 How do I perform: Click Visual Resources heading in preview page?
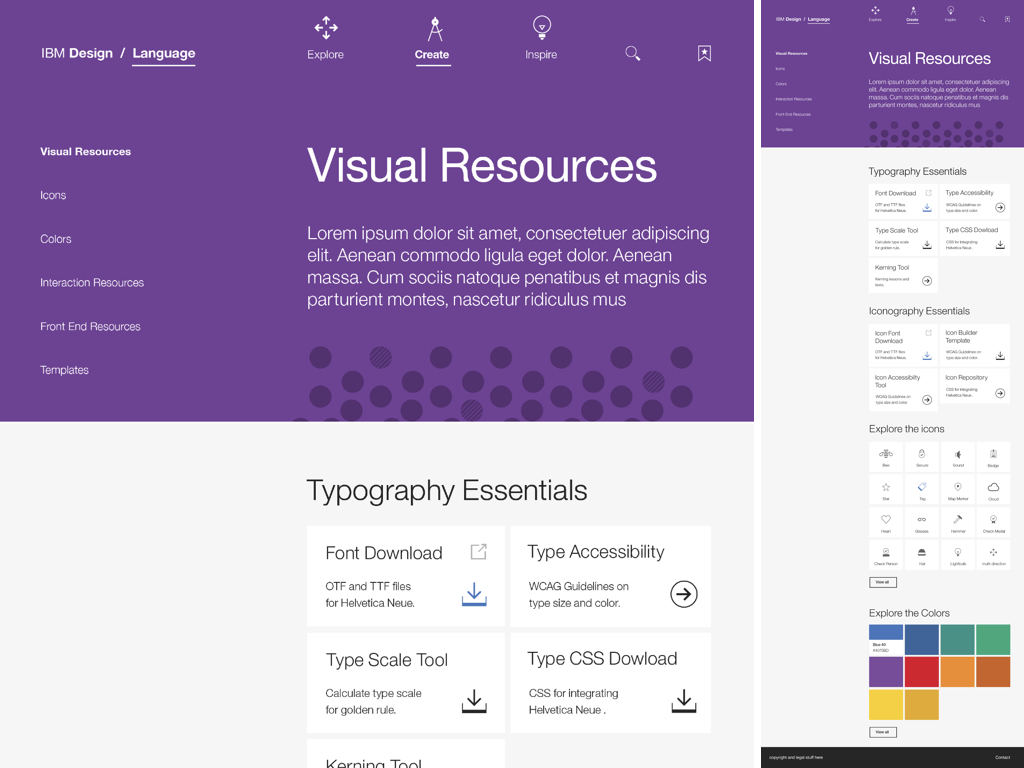(x=929, y=59)
